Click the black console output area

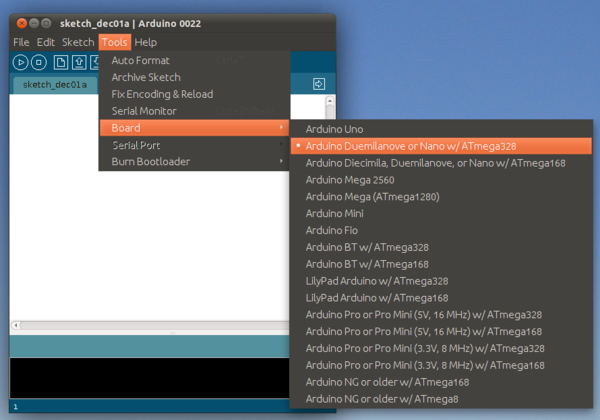[149, 378]
